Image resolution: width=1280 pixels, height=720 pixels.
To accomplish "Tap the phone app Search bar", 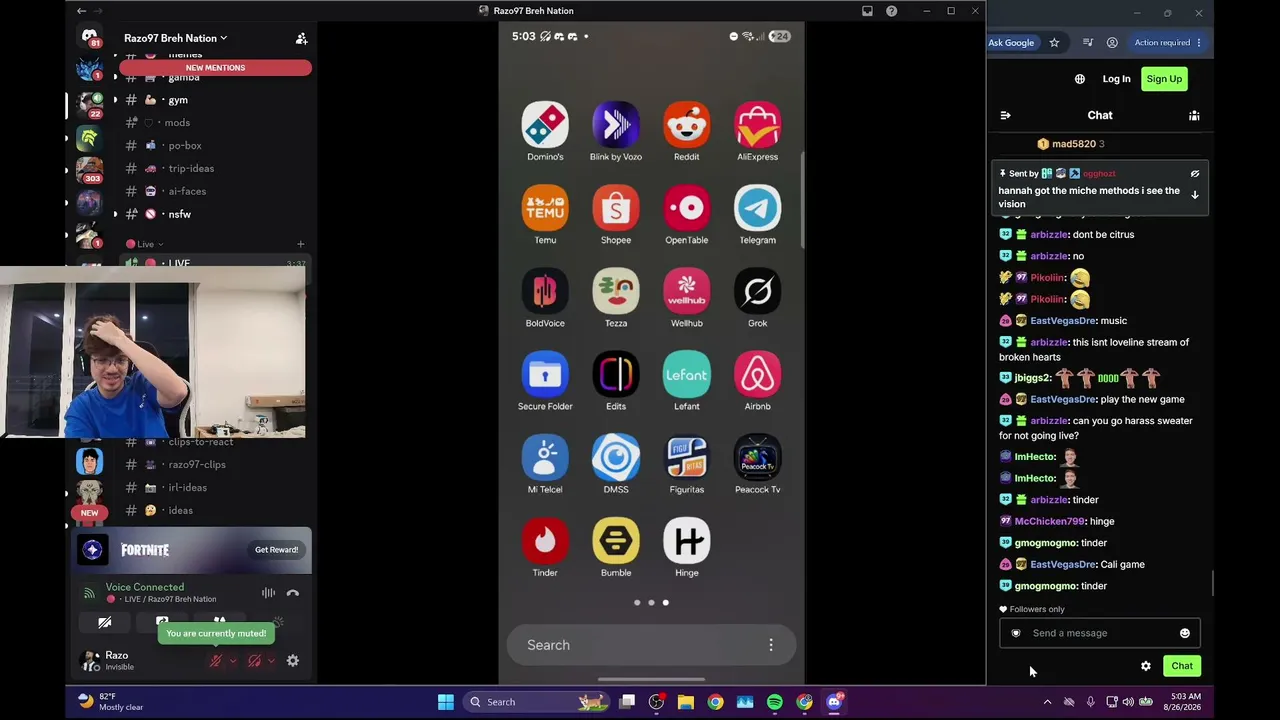I will (651, 645).
